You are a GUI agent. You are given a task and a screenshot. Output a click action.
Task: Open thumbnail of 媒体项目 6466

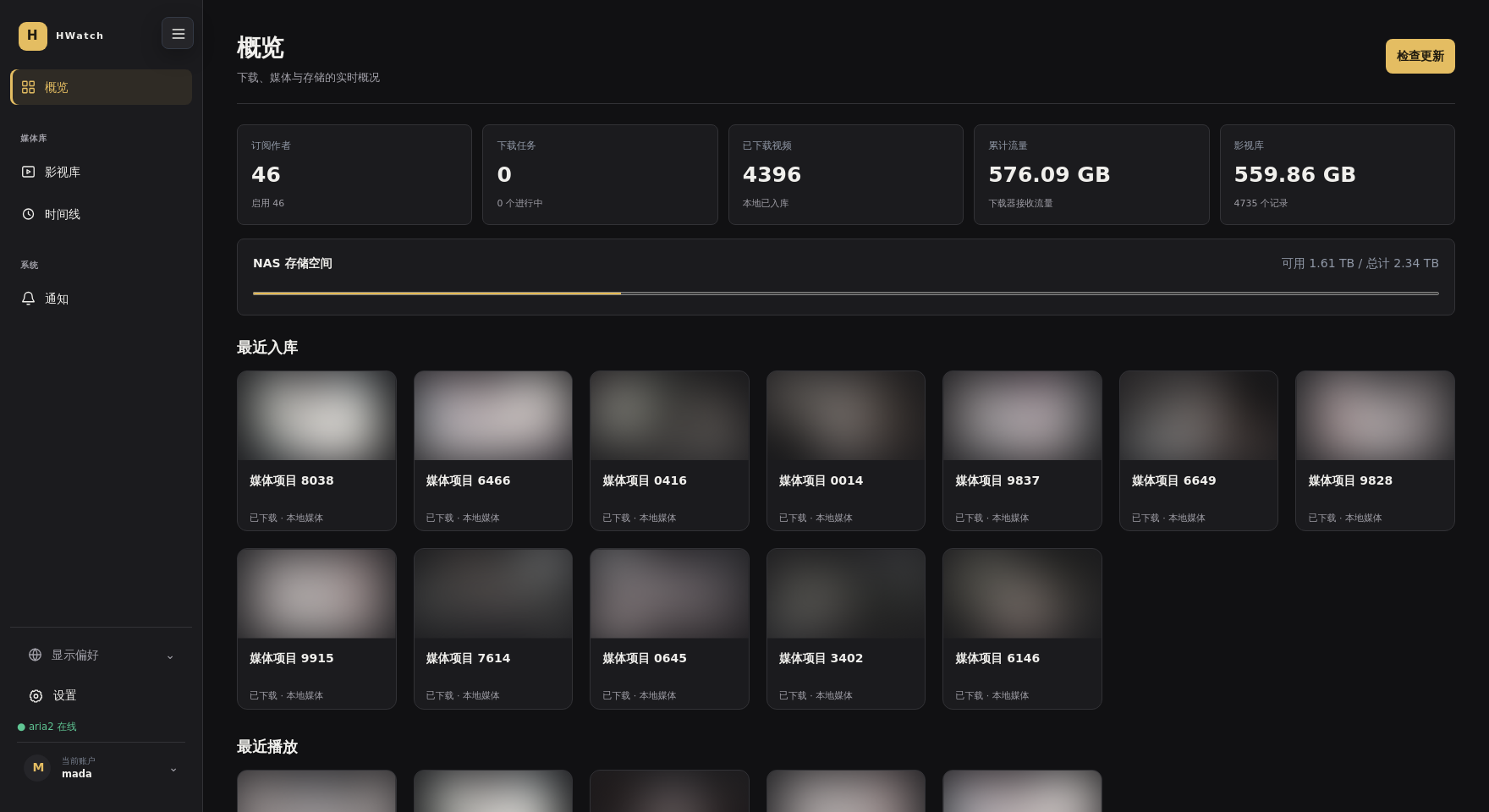click(x=493, y=415)
